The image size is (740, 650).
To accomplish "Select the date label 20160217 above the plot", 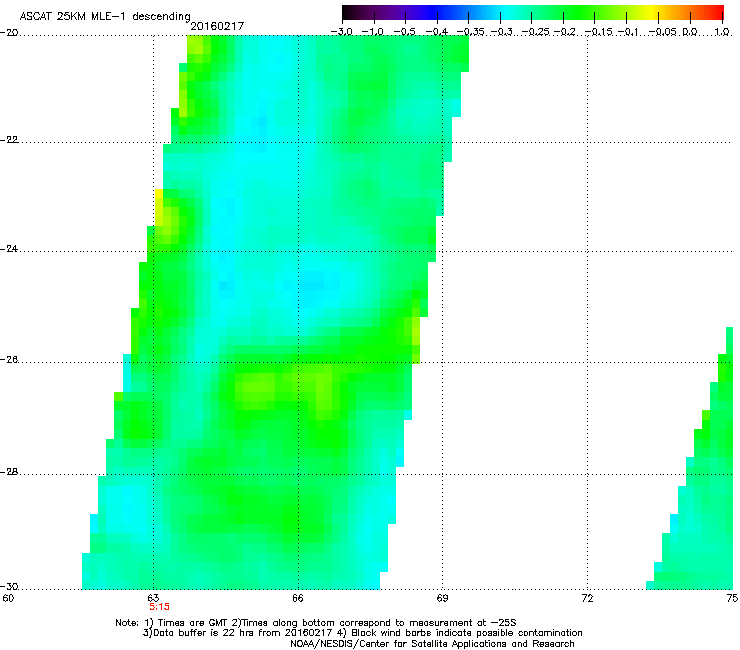I will tap(217, 26).
